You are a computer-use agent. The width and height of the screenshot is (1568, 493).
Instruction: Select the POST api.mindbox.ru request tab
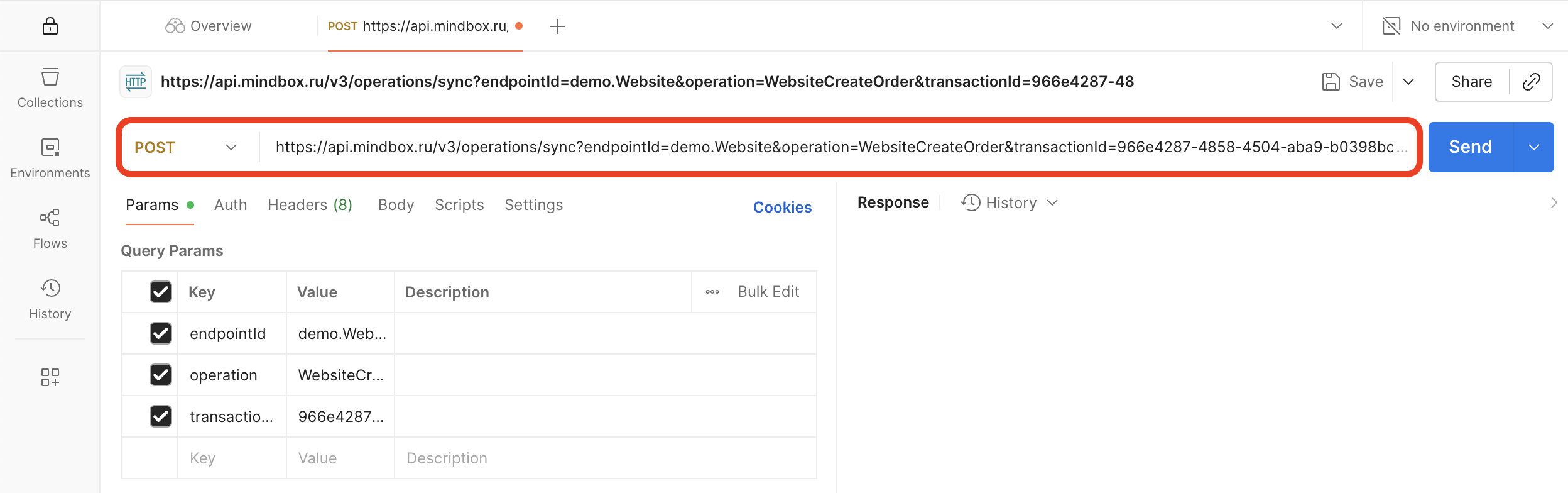tap(425, 26)
